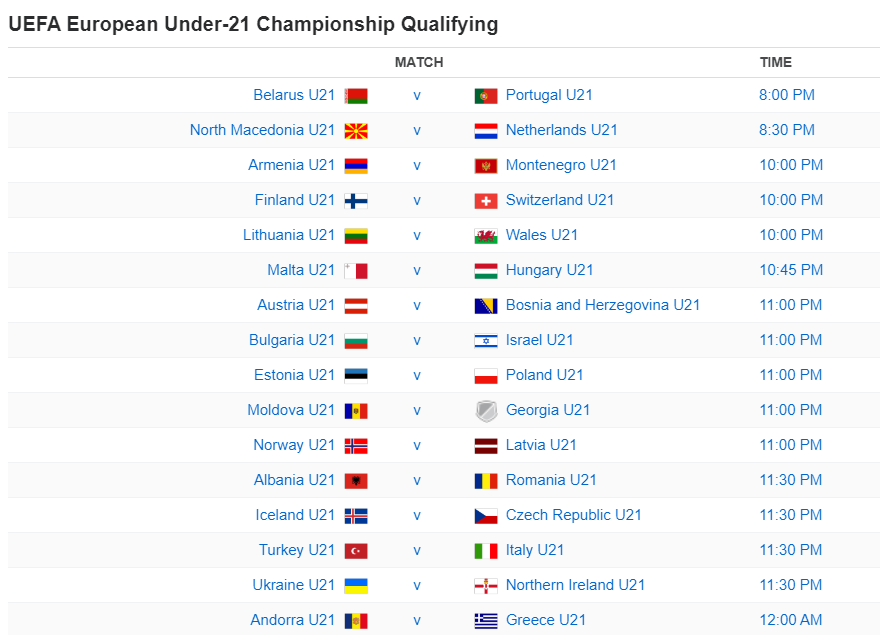Click the Bosnia and Herzegovina U21 link

(x=602, y=305)
